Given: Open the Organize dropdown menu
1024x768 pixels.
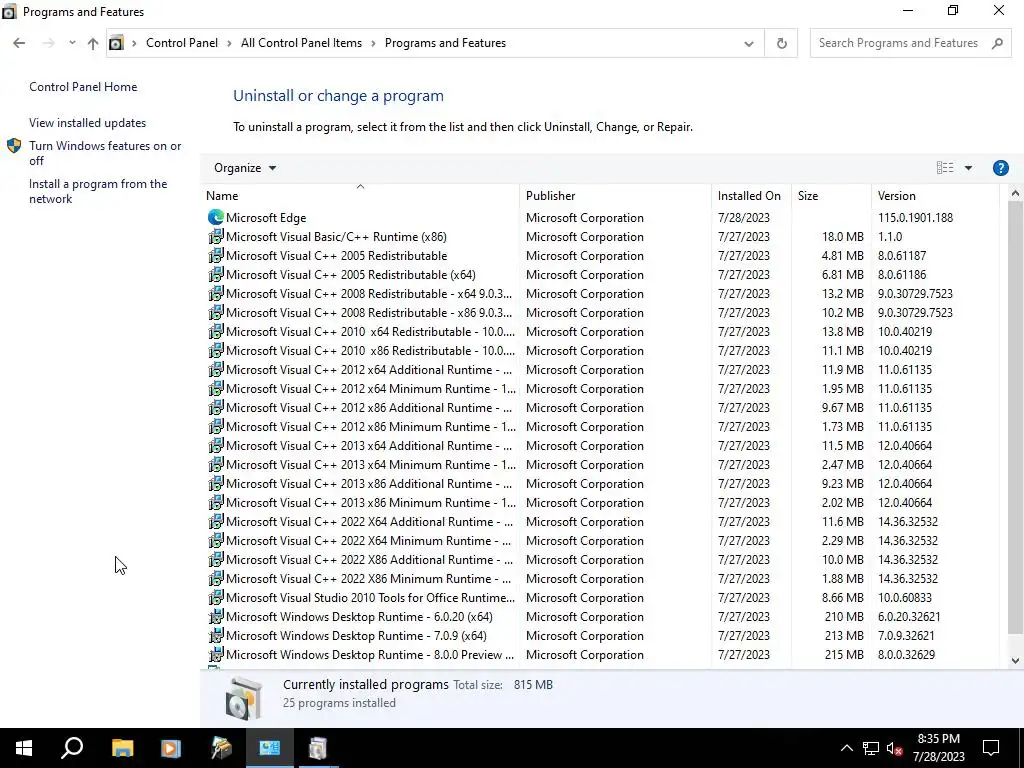Looking at the screenshot, I should 245,168.
